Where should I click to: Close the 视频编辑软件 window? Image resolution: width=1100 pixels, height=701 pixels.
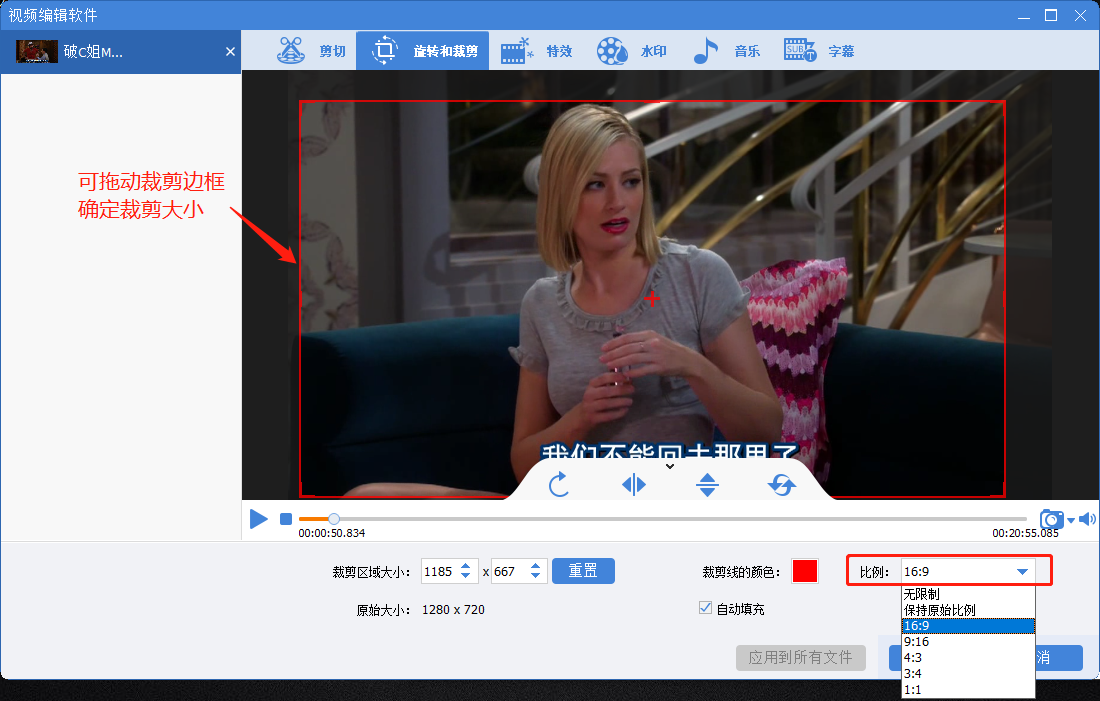point(1080,15)
